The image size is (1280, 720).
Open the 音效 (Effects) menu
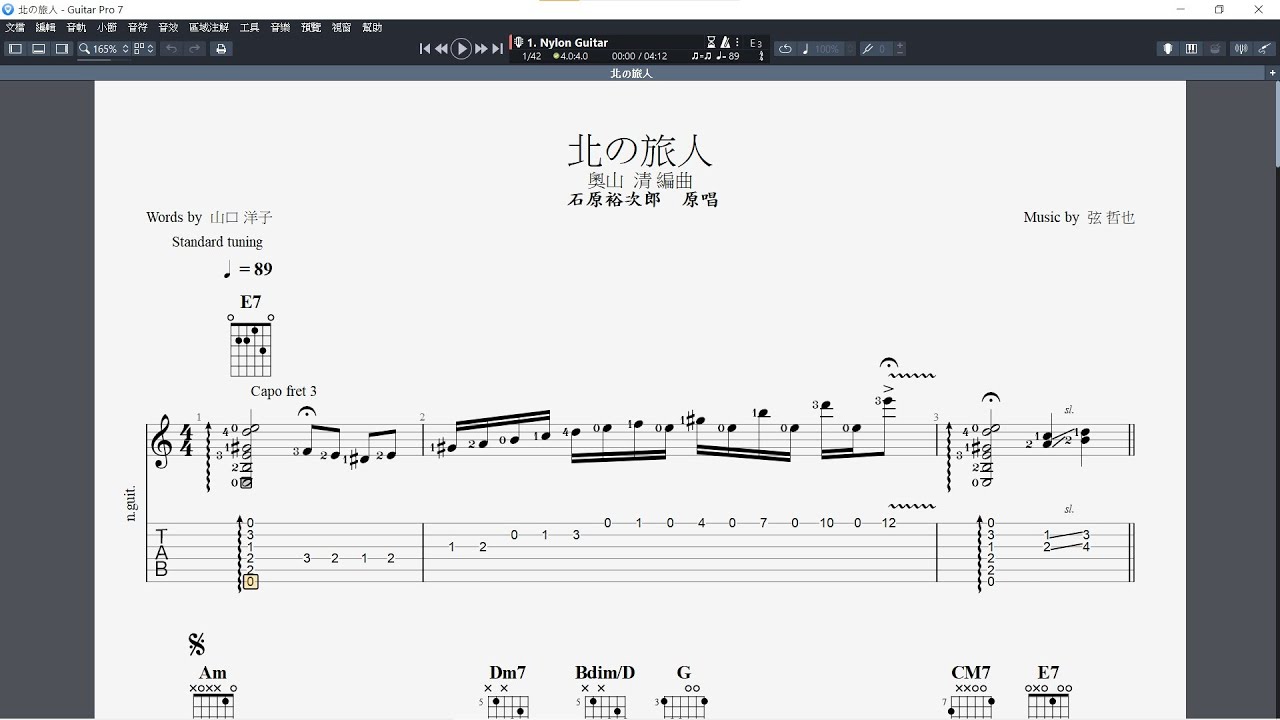click(x=168, y=28)
